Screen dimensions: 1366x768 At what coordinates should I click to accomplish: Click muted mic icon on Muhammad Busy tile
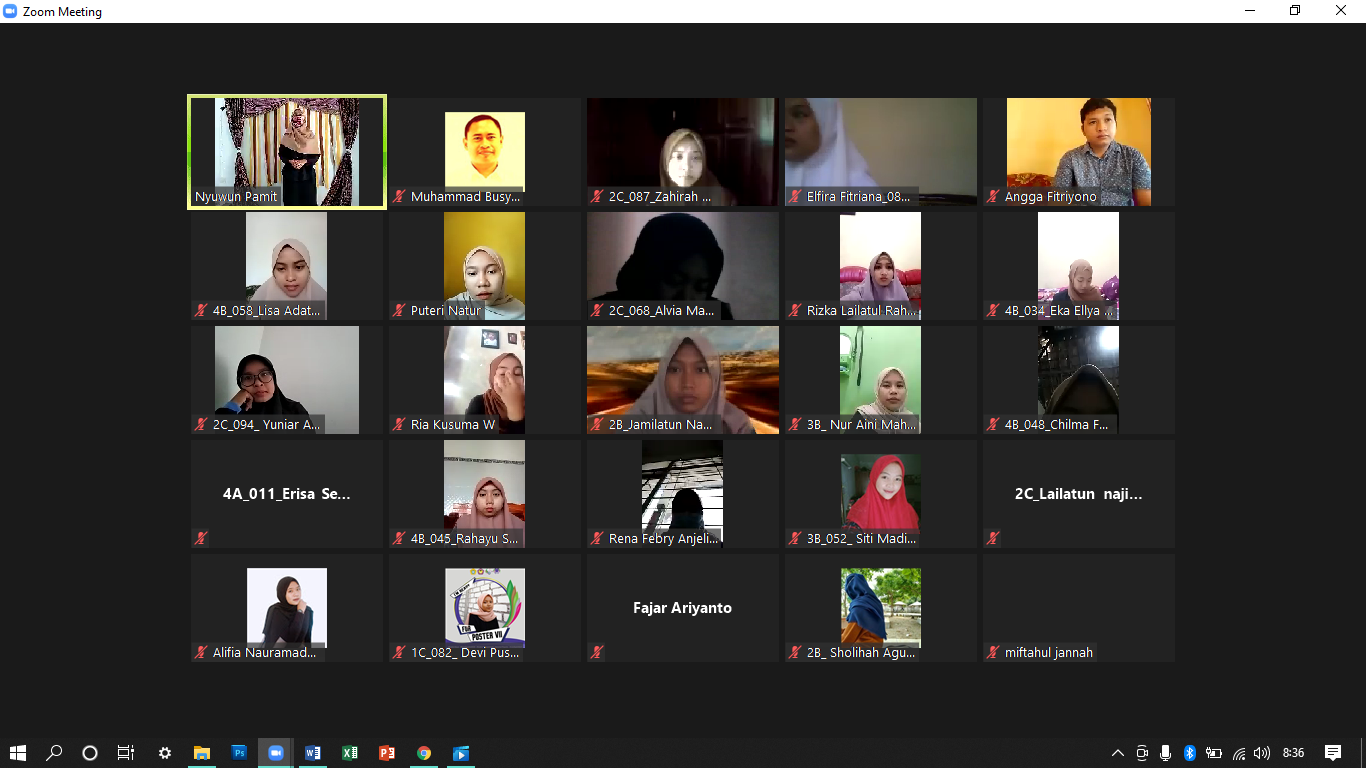399,197
